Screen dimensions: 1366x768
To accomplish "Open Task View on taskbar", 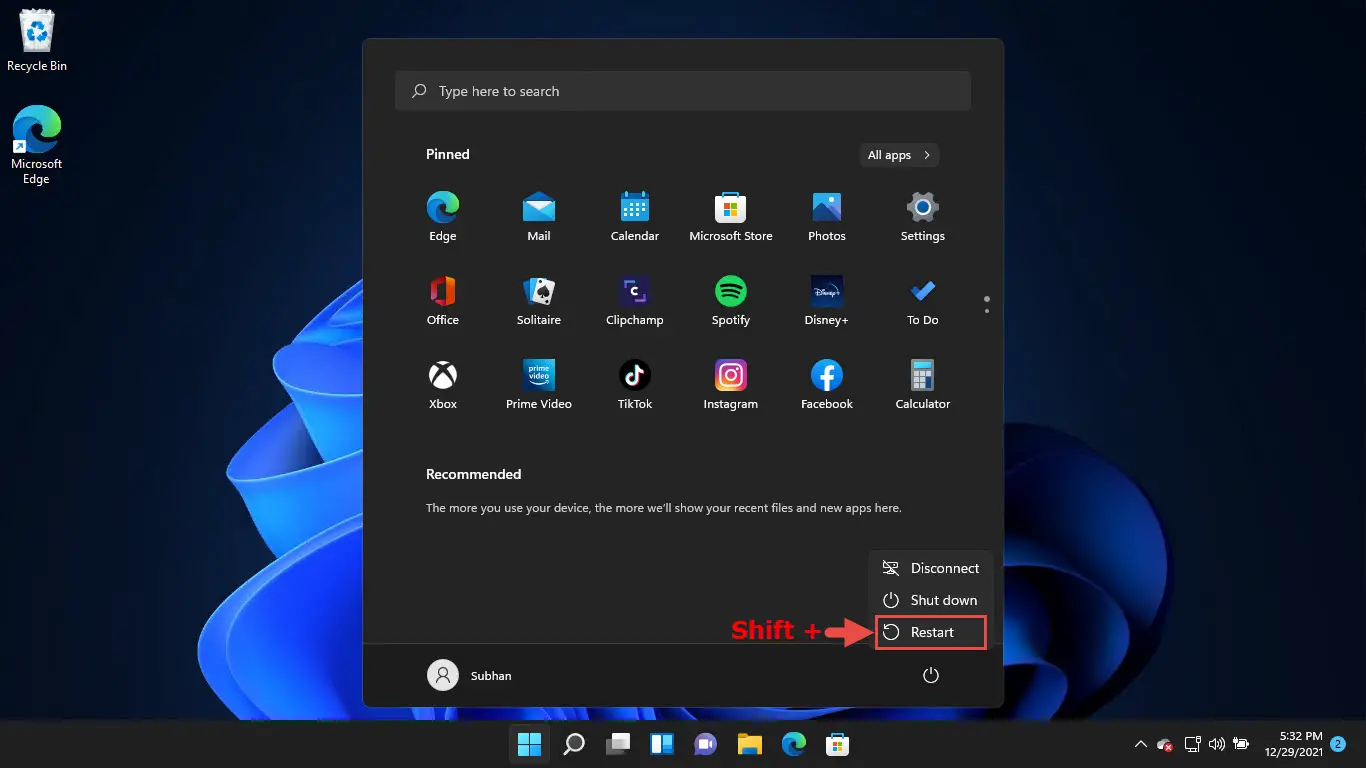I will pos(618,744).
